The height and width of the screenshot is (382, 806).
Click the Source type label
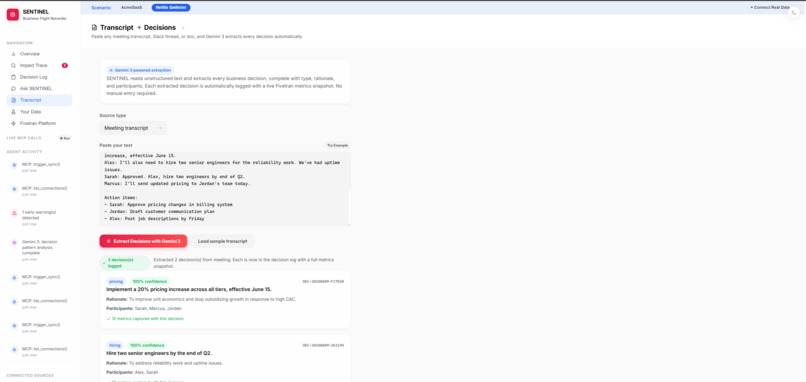pyautogui.click(x=113, y=116)
